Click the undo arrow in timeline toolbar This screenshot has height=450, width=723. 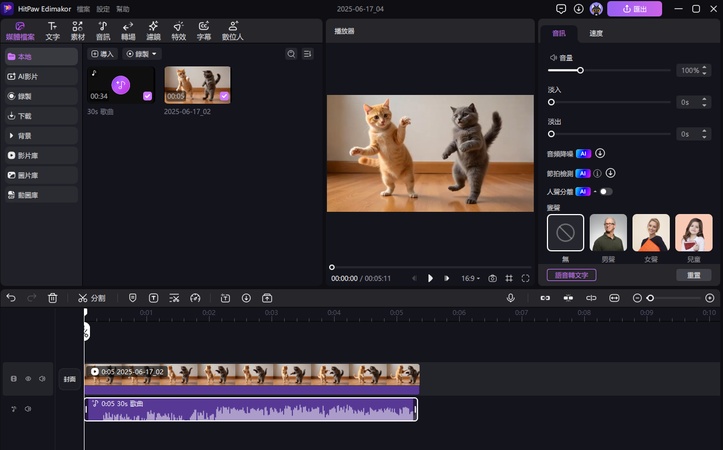(11, 298)
